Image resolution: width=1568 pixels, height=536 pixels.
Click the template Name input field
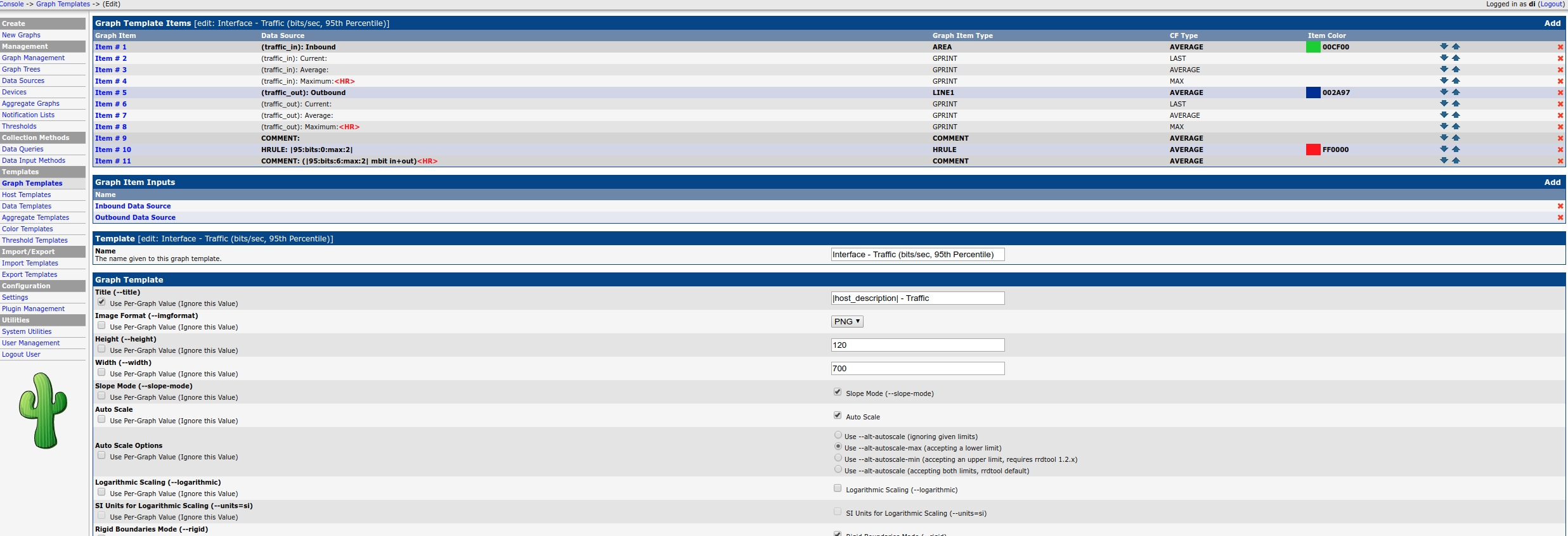(917, 254)
